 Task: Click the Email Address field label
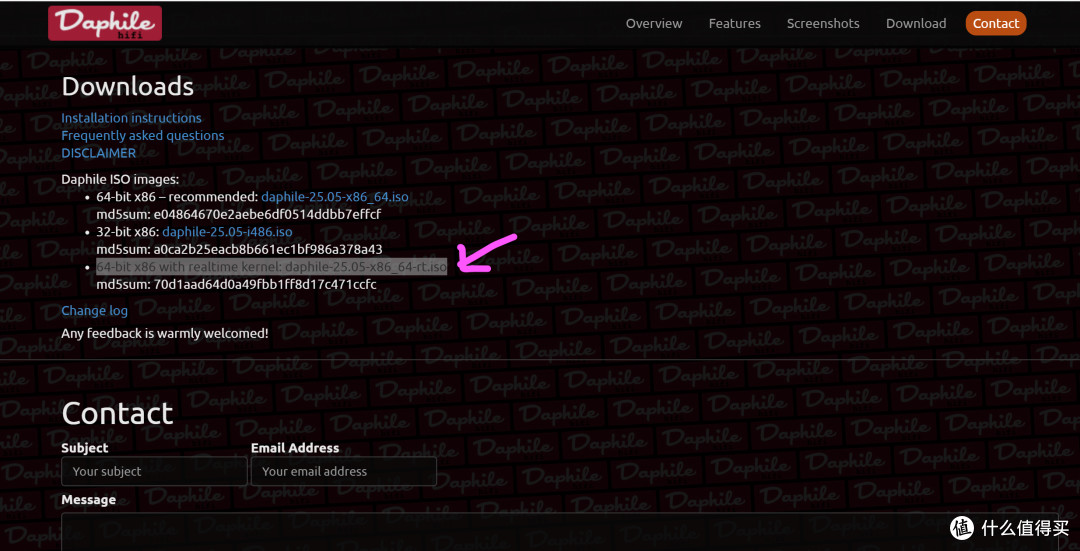pos(295,448)
